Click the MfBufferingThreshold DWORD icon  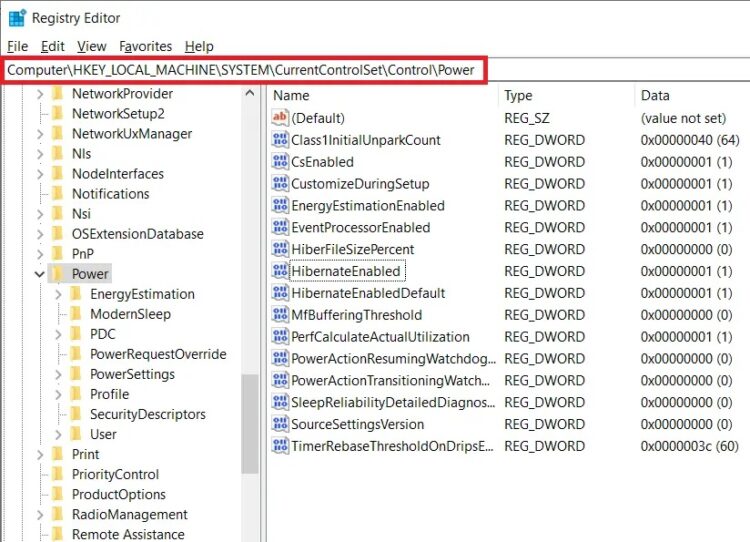coord(280,315)
